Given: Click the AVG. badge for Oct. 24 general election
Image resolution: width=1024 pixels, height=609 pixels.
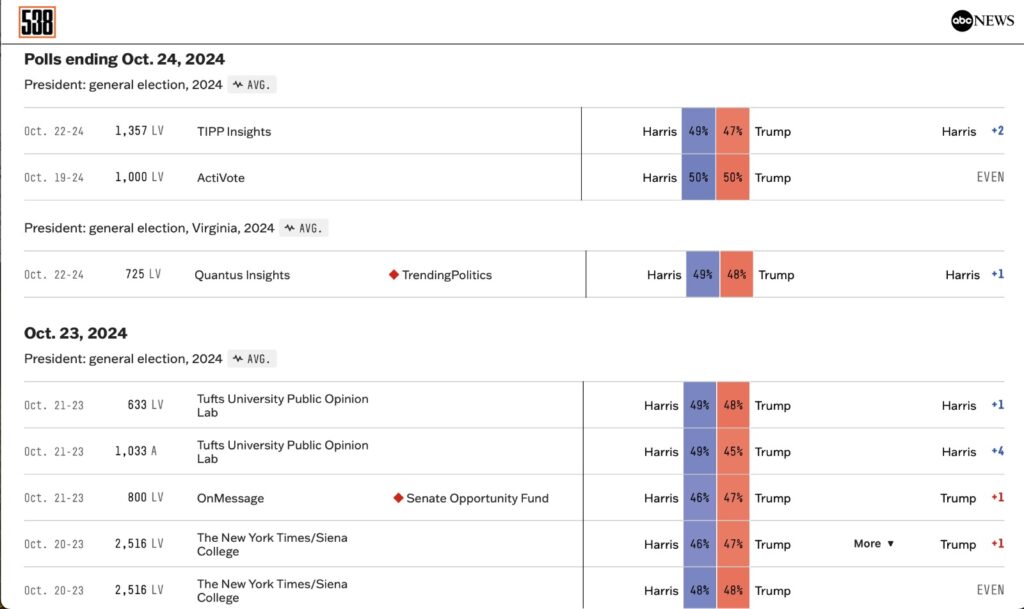Looking at the screenshot, I should 252,85.
